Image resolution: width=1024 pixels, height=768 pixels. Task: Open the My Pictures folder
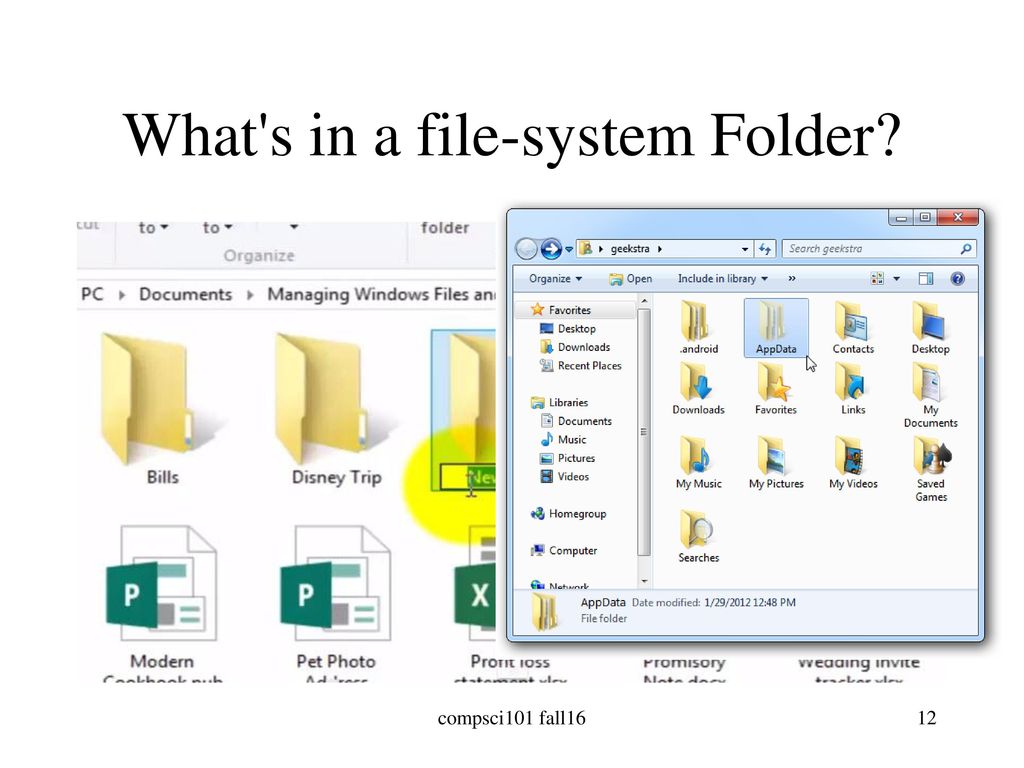point(776,462)
